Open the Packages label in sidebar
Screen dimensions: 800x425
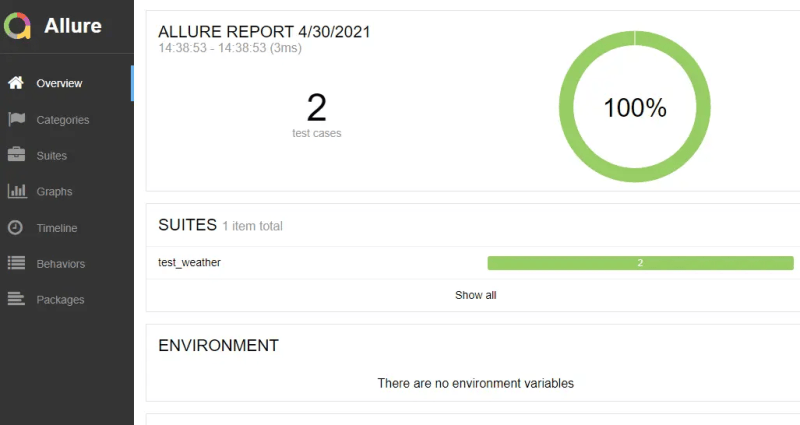click(60, 300)
